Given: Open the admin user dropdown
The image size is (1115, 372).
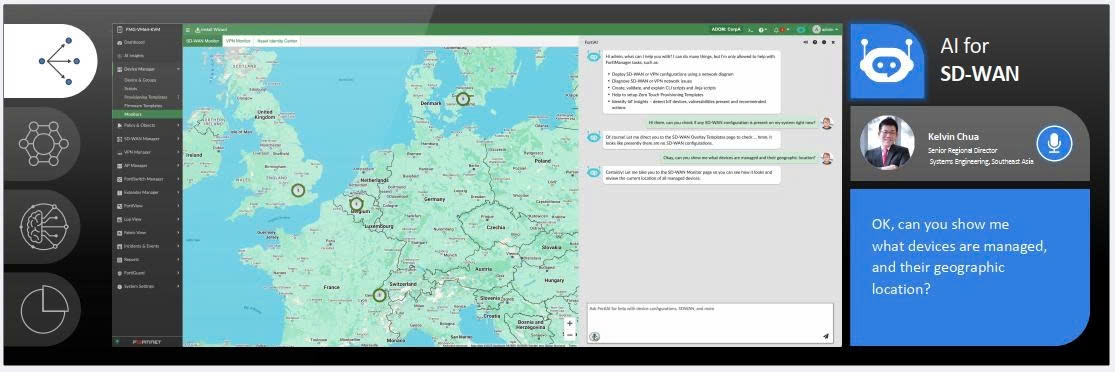Looking at the screenshot, I should [x=825, y=30].
